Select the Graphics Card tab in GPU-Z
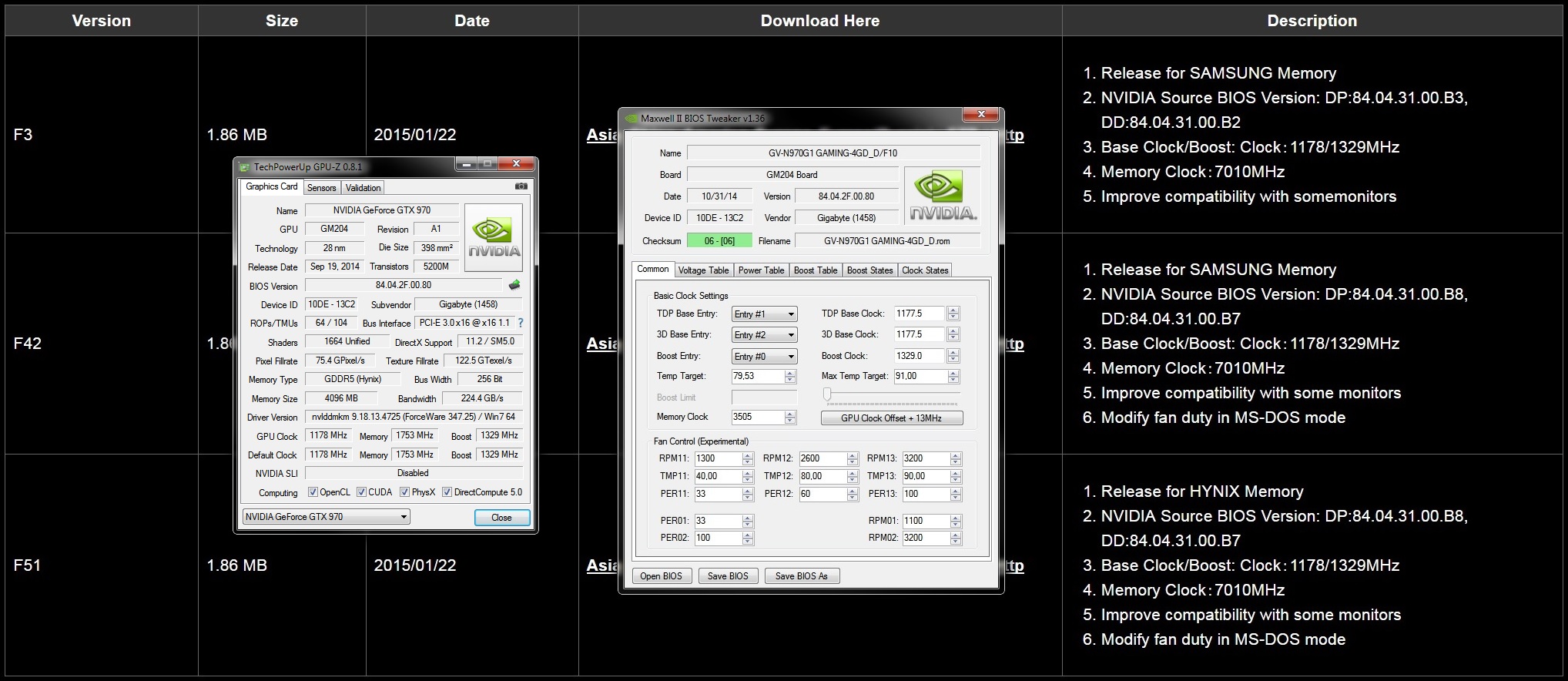This screenshot has width=1568, height=681. point(271,186)
